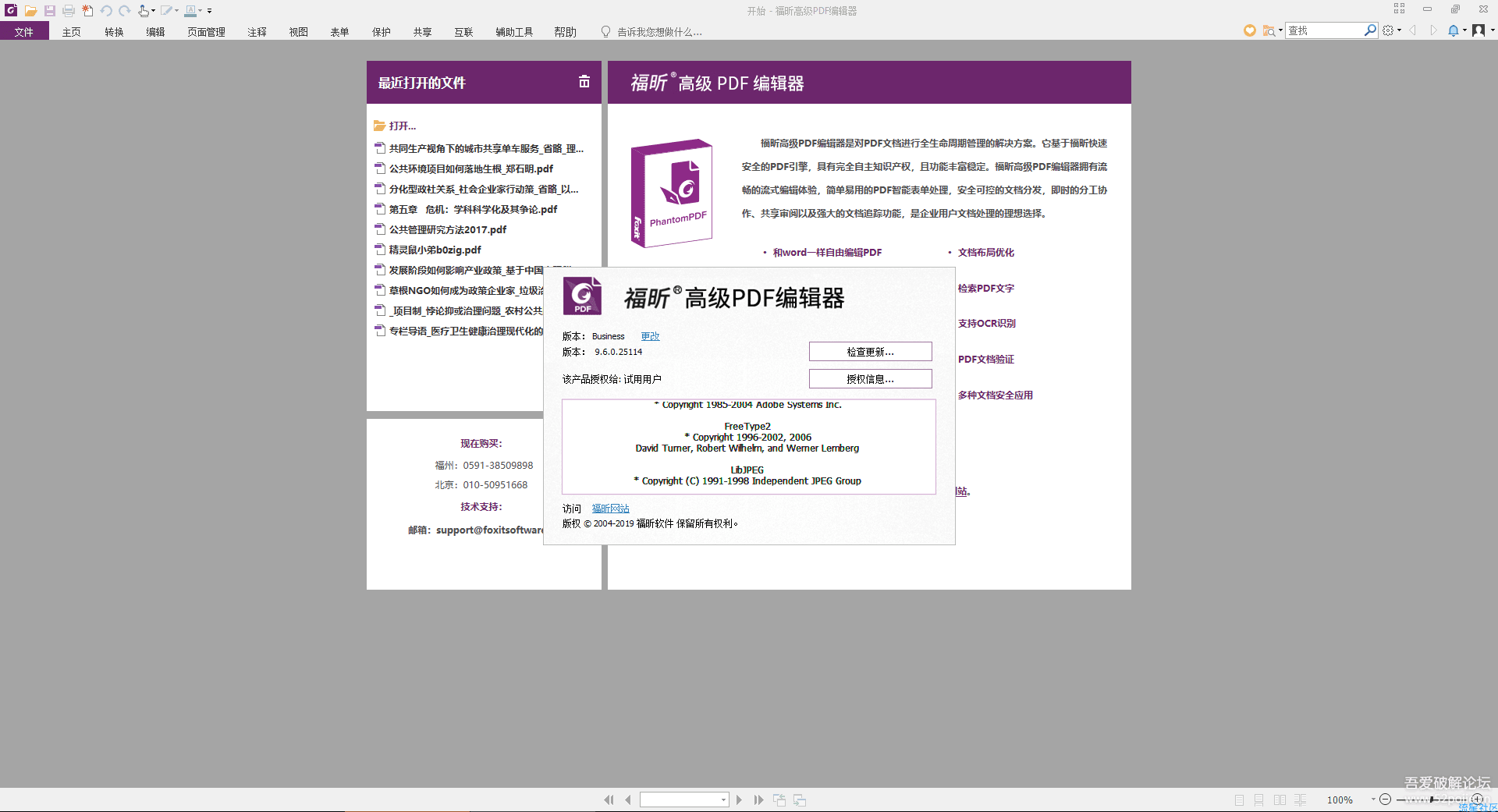Click the 告诉我您想做什么 tell-me field
The width and height of the screenshot is (1498, 812).
point(652,32)
